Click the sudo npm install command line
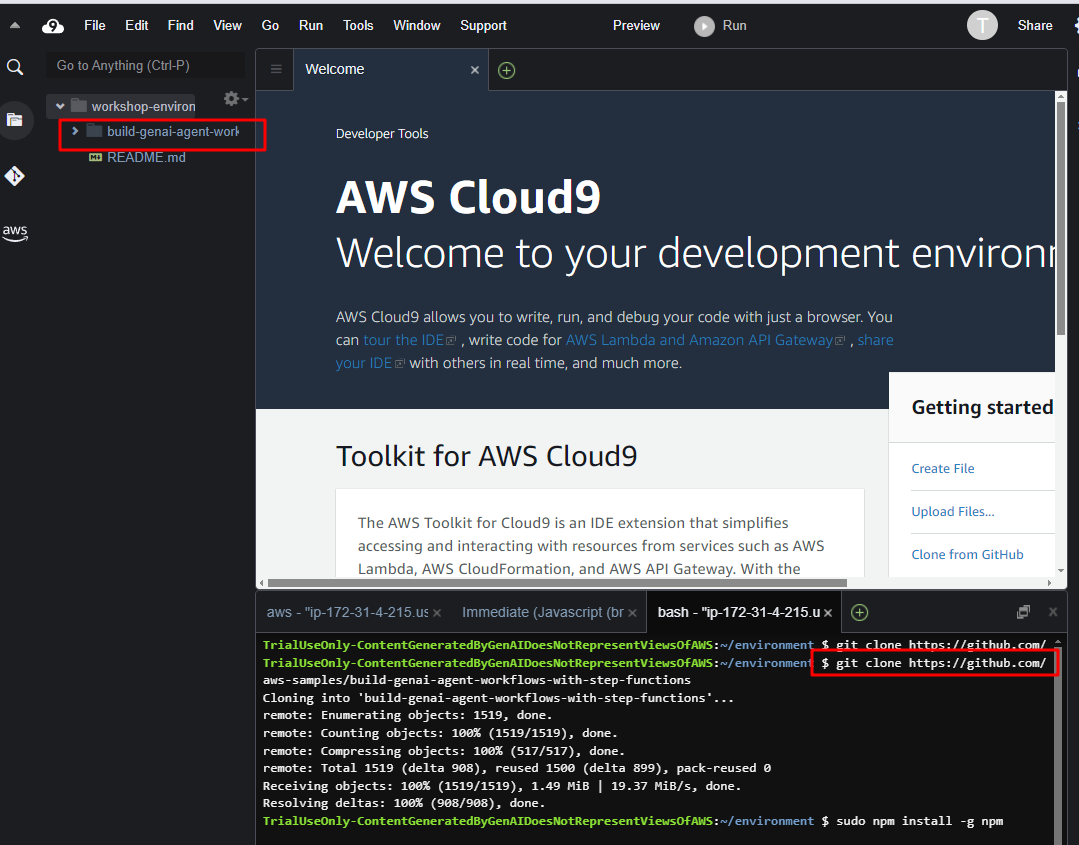 pos(919,821)
